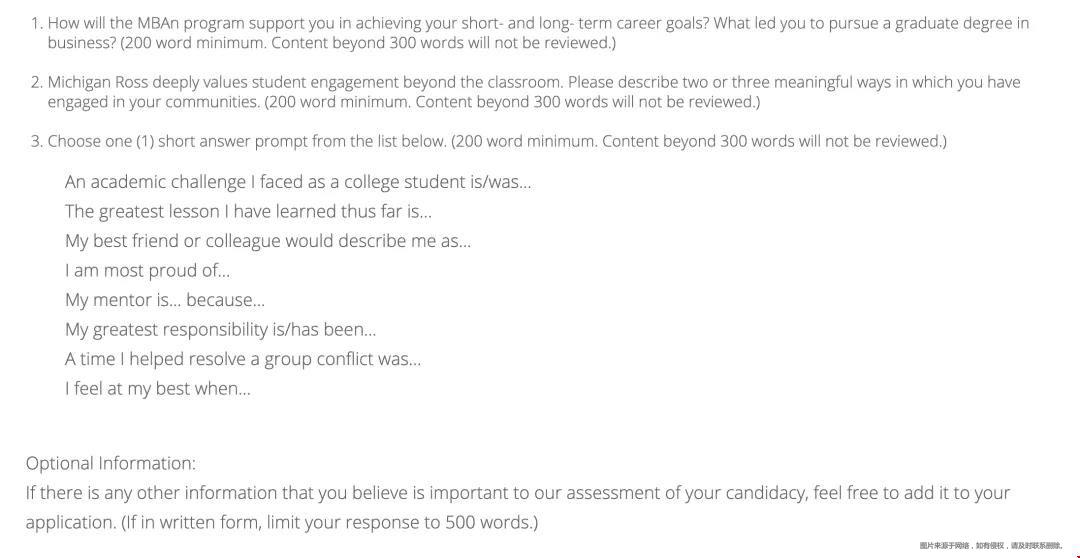Screen dimensions: 1080x558
Task: Click the number 3 list marker
Action: click(37, 141)
